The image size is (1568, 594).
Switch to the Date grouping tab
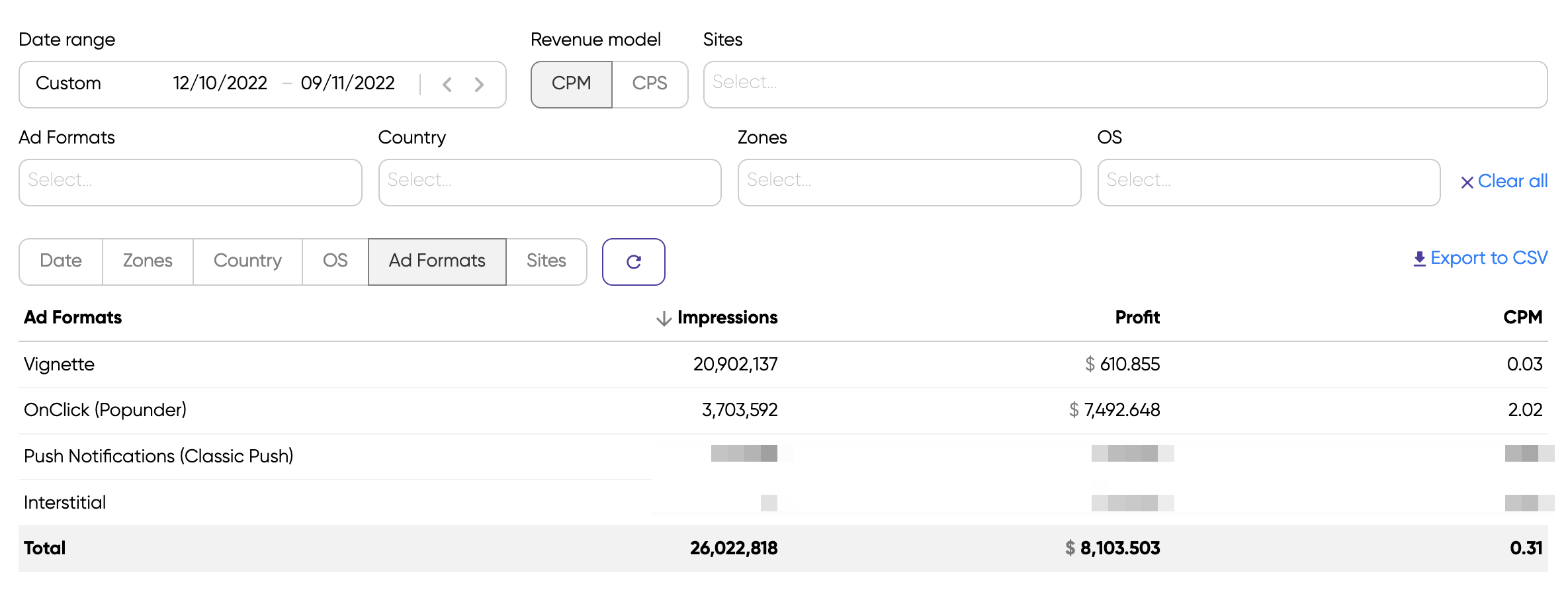click(x=61, y=261)
